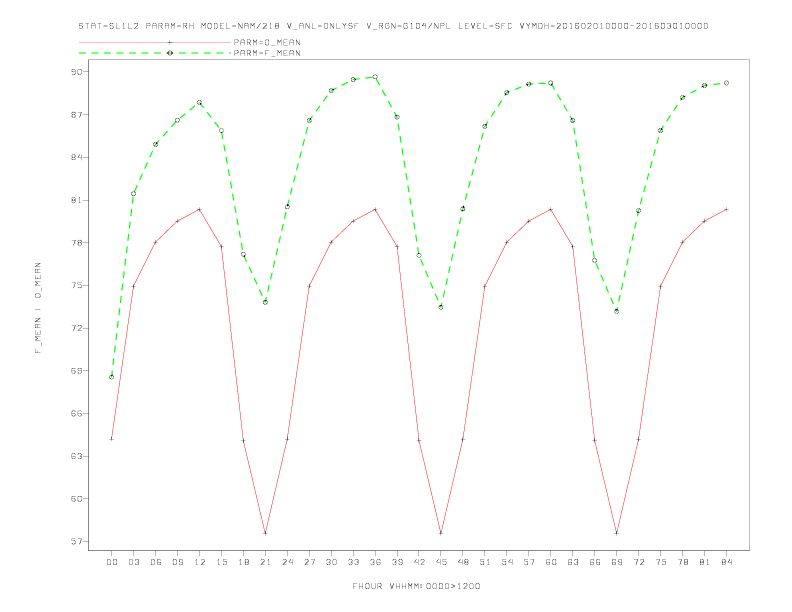Screen dimensions: 792x612
Task: Click the x-axis tick label 54
Action: pyautogui.click(x=507, y=562)
